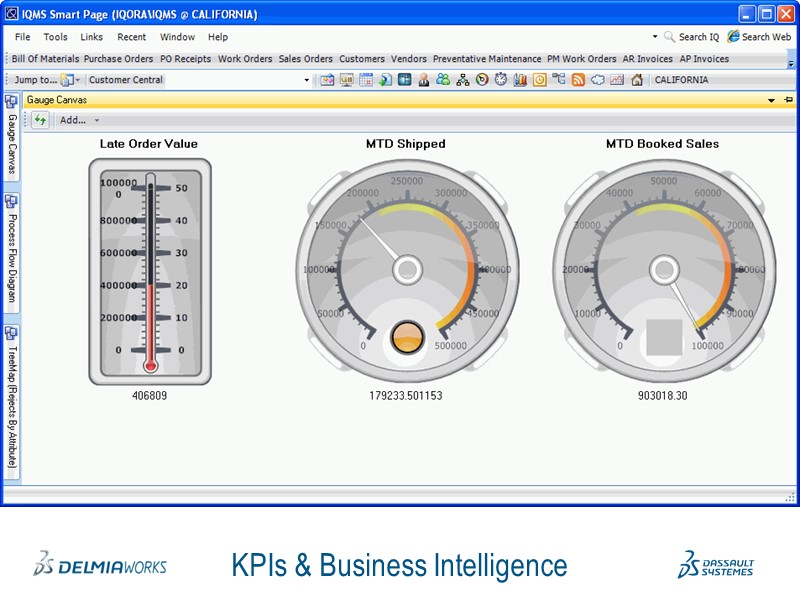Open the Gauge Canvas panel dropdown arrow
This screenshot has height=600, width=800.
pyautogui.click(x=771, y=101)
